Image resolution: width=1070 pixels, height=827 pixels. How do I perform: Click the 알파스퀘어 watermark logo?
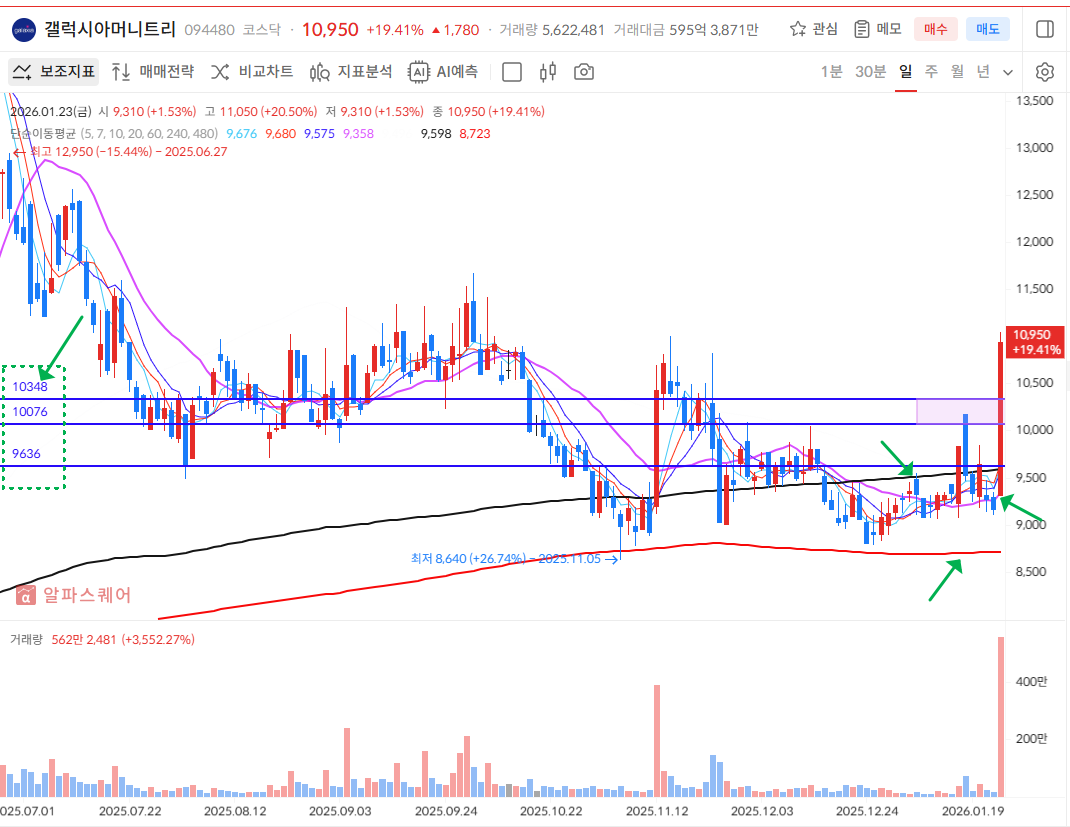[x=73, y=596]
